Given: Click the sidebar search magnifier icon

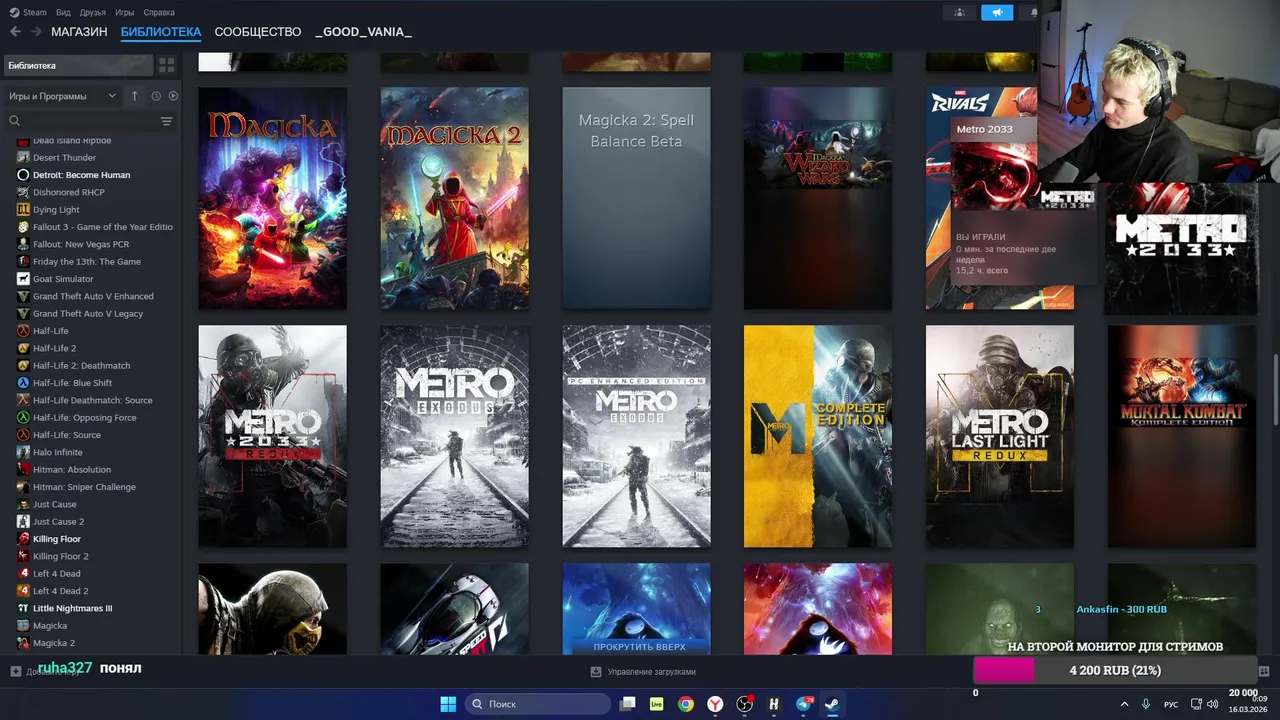Looking at the screenshot, I should [x=15, y=121].
